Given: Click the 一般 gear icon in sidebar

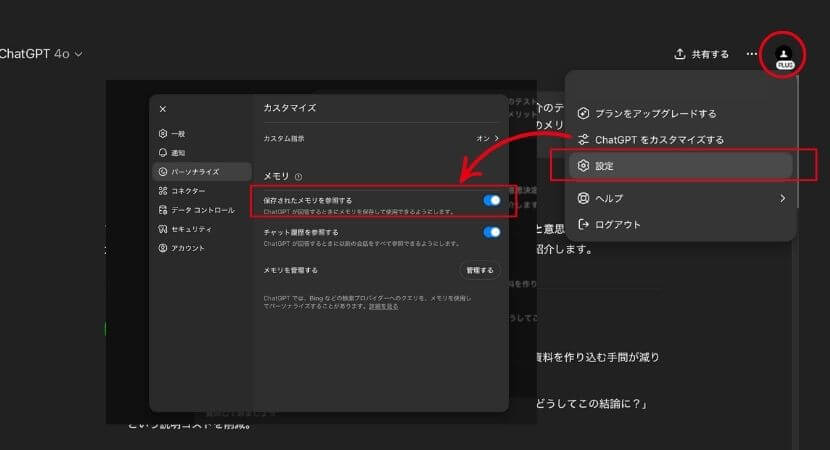Looking at the screenshot, I should [163, 133].
